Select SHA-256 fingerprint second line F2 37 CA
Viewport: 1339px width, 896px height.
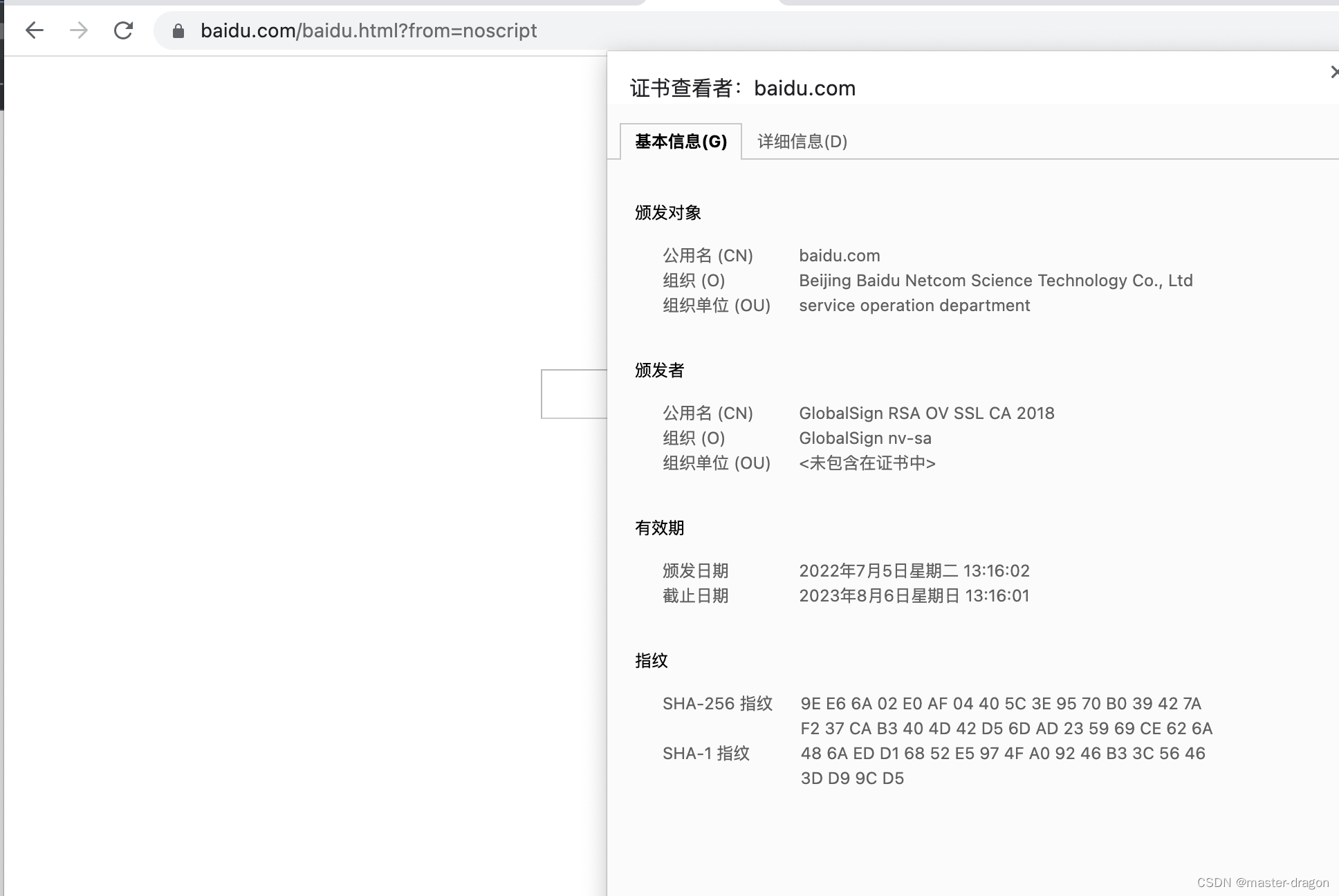tap(1006, 729)
